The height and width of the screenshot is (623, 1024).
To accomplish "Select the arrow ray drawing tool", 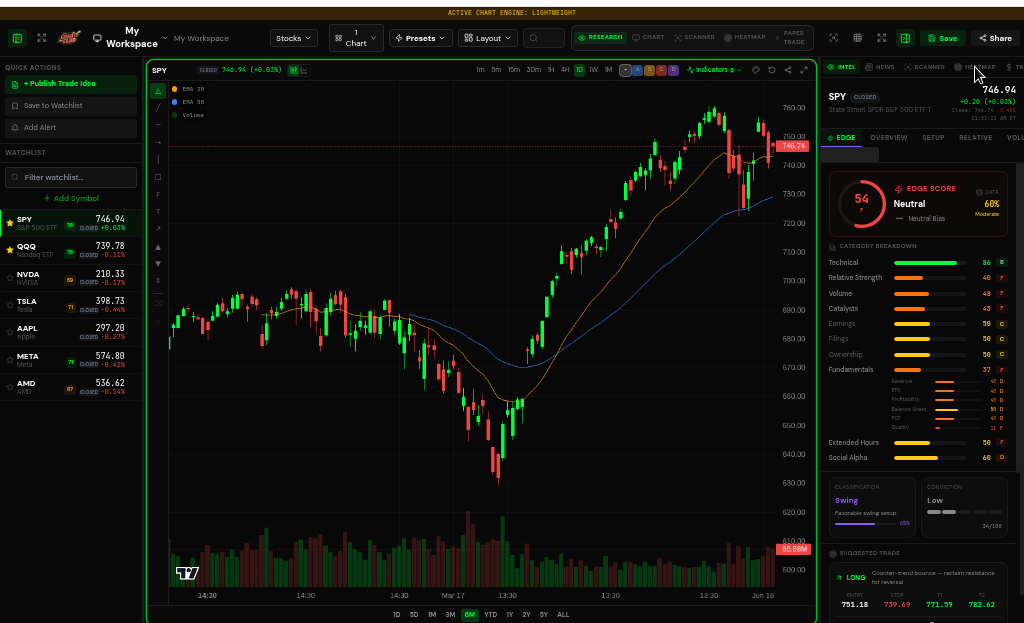I will coord(157,142).
